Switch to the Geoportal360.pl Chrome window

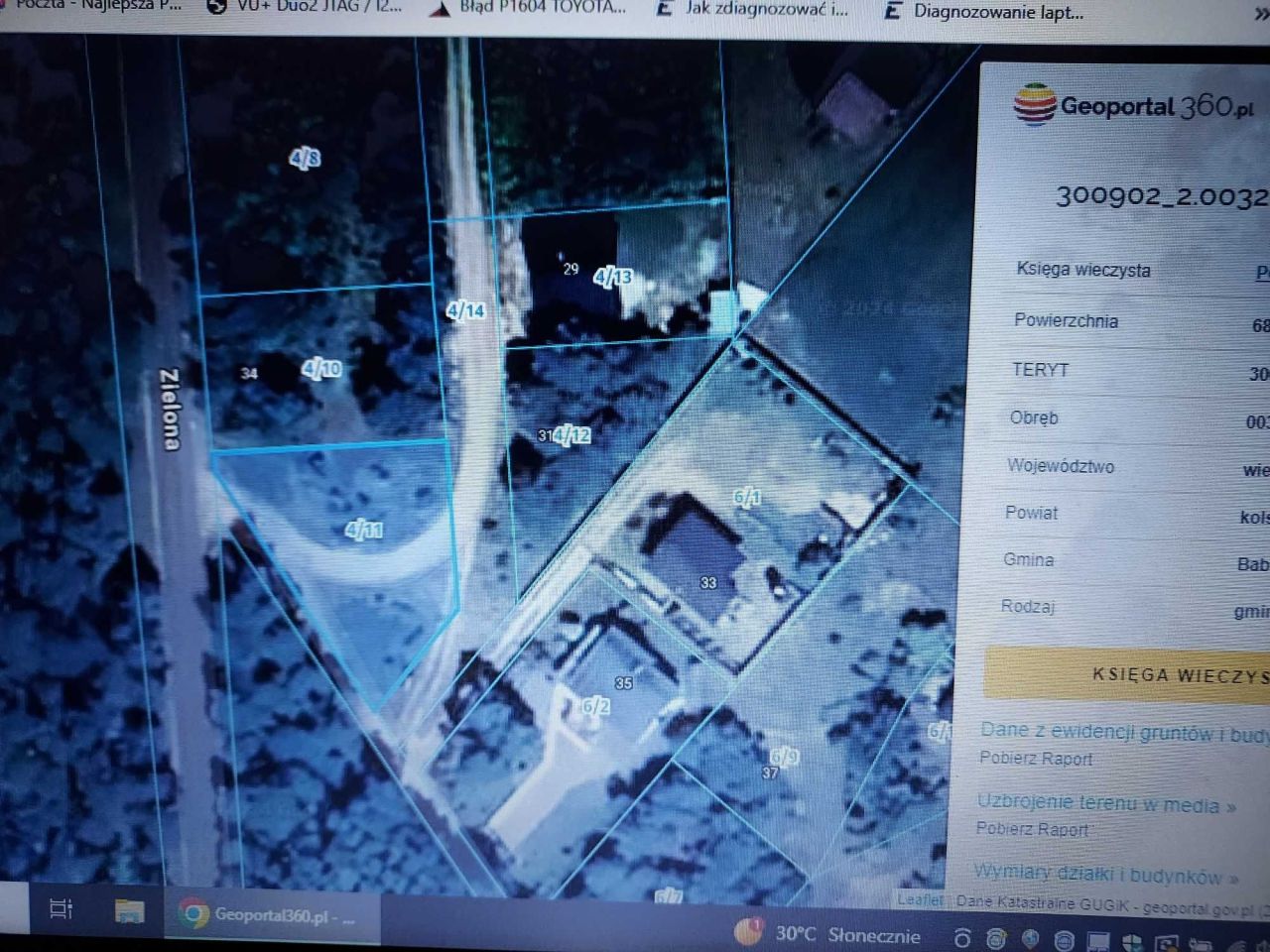point(270,914)
